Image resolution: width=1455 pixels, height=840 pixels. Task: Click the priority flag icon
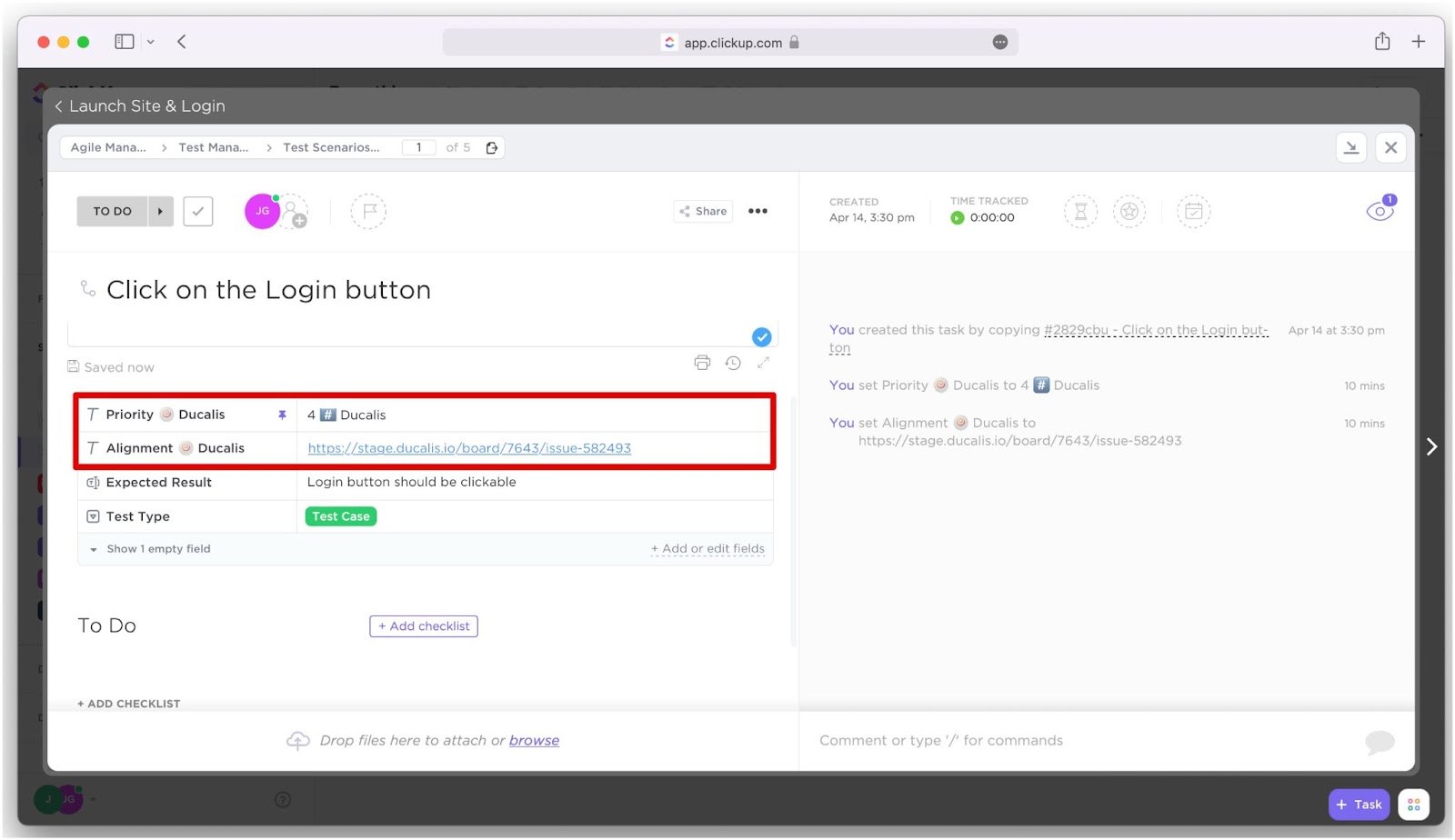(x=368, y=211)
